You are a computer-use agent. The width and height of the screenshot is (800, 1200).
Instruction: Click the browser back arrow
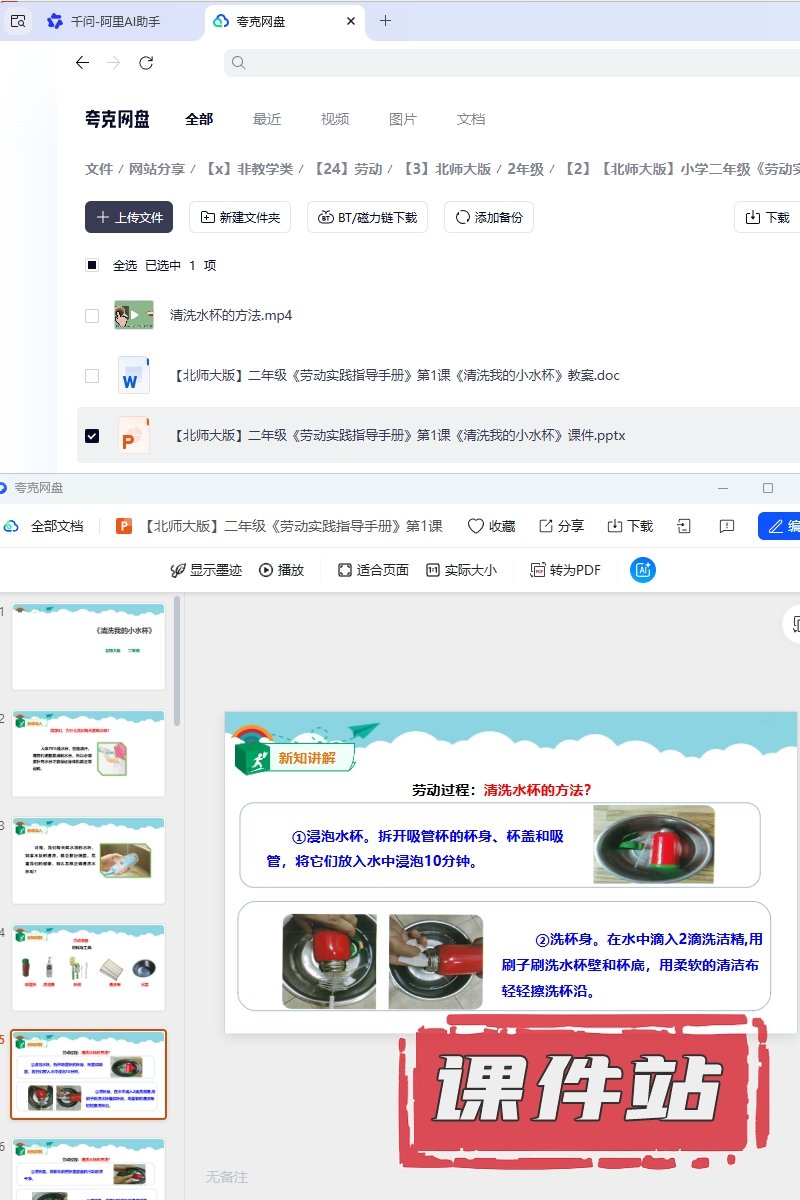point(82,63)
